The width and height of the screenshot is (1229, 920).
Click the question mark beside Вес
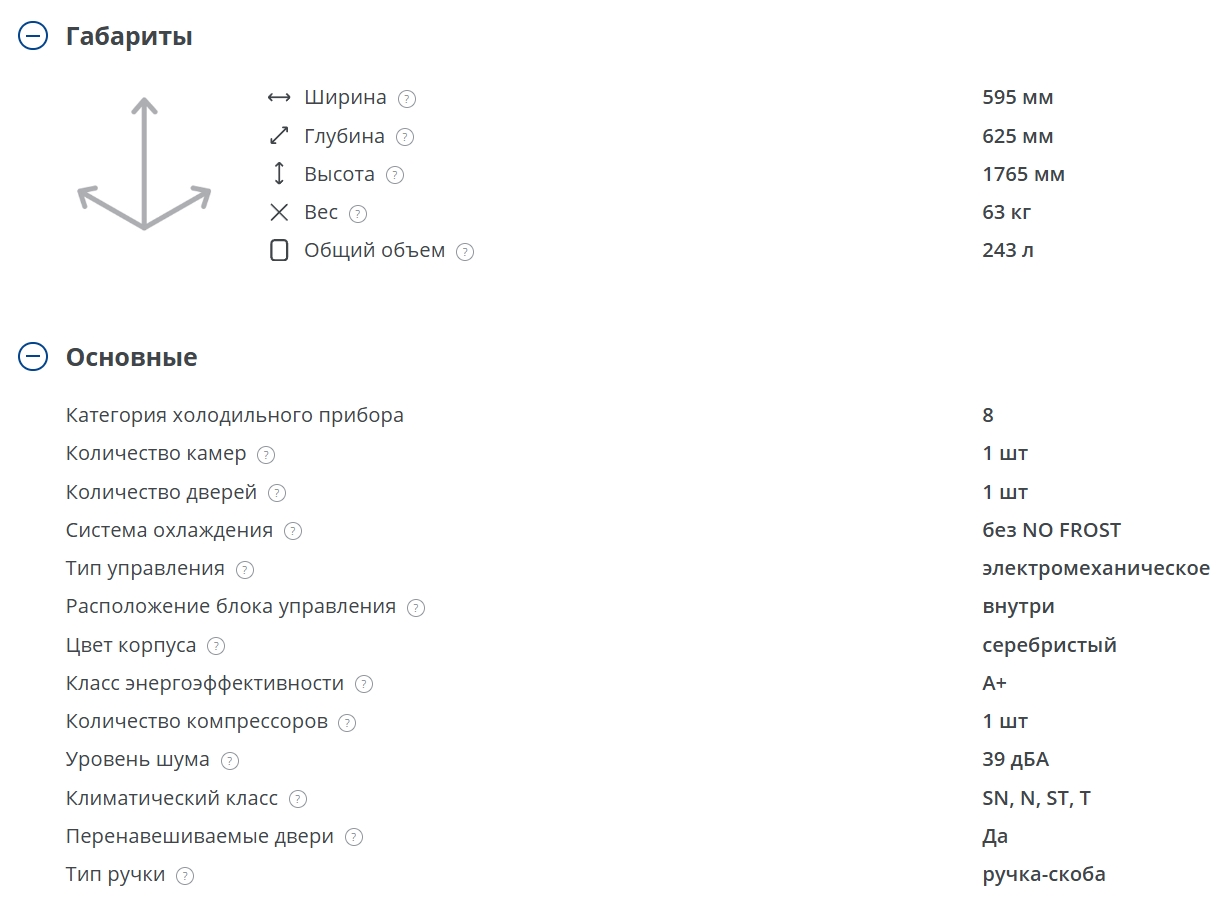pos(358,213)
